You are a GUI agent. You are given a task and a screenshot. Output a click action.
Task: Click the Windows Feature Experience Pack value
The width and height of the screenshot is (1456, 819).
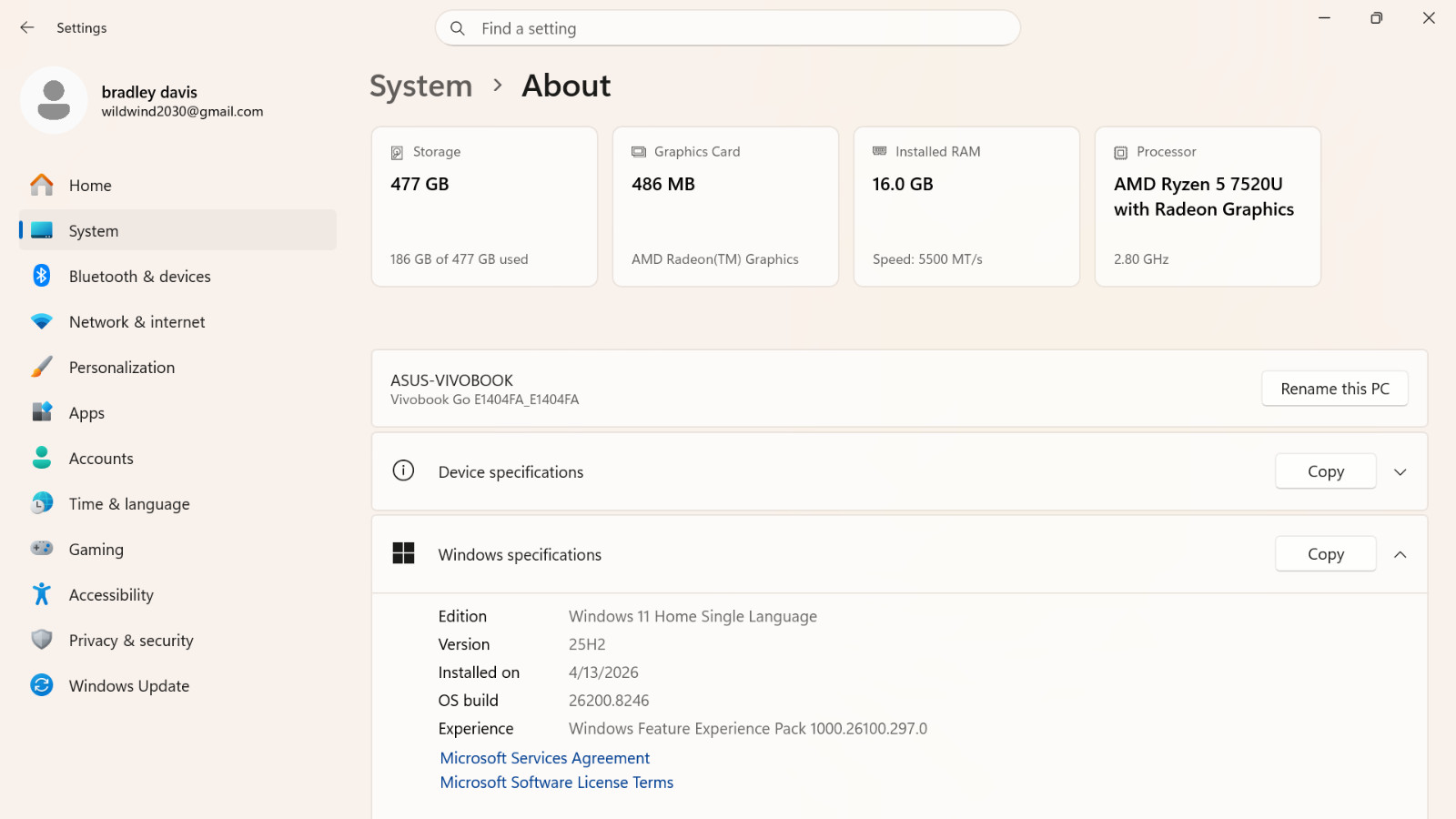click(x=748, y=729)
